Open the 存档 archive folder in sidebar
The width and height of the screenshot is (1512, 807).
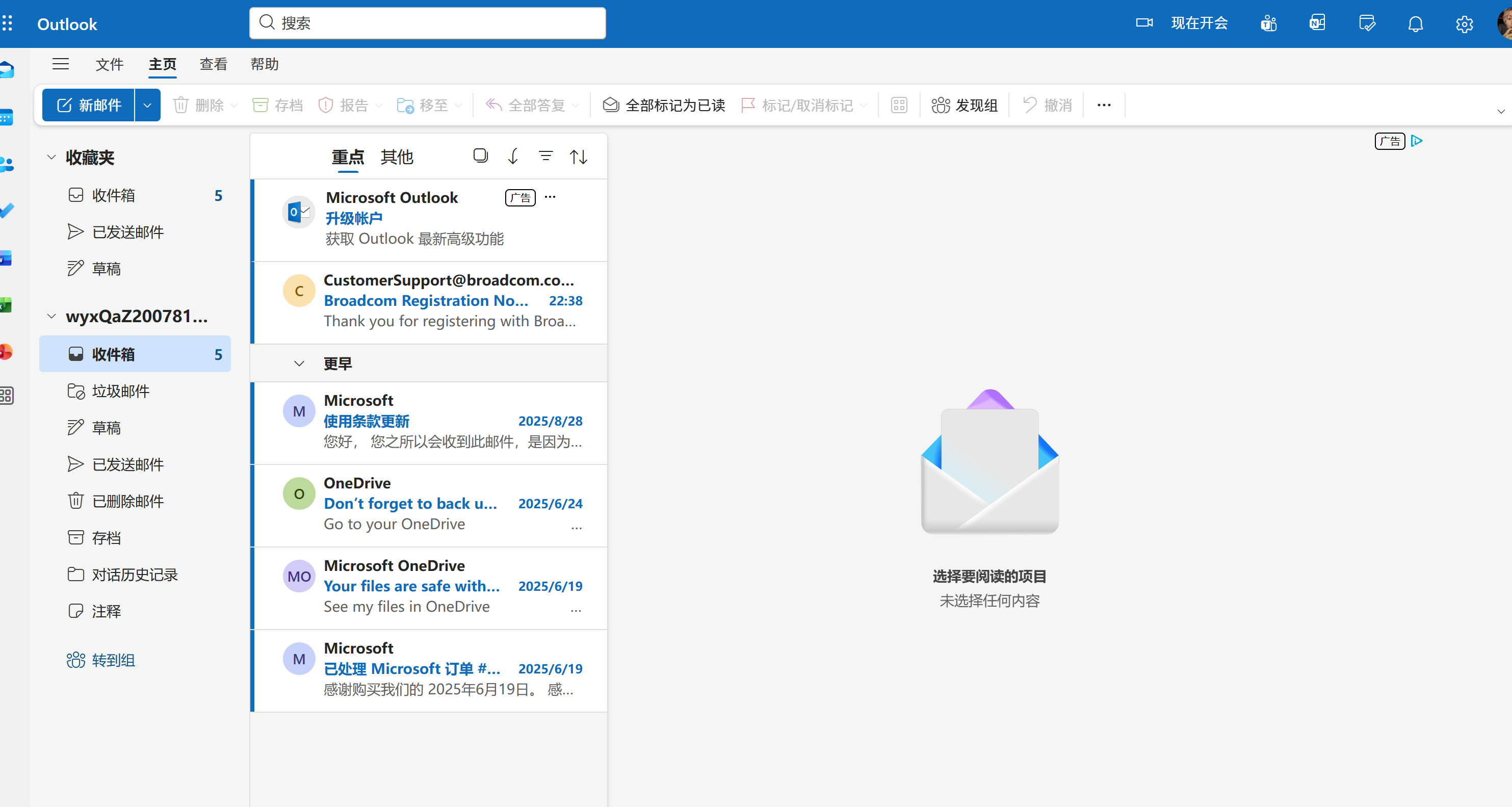(x=135, y=538)
